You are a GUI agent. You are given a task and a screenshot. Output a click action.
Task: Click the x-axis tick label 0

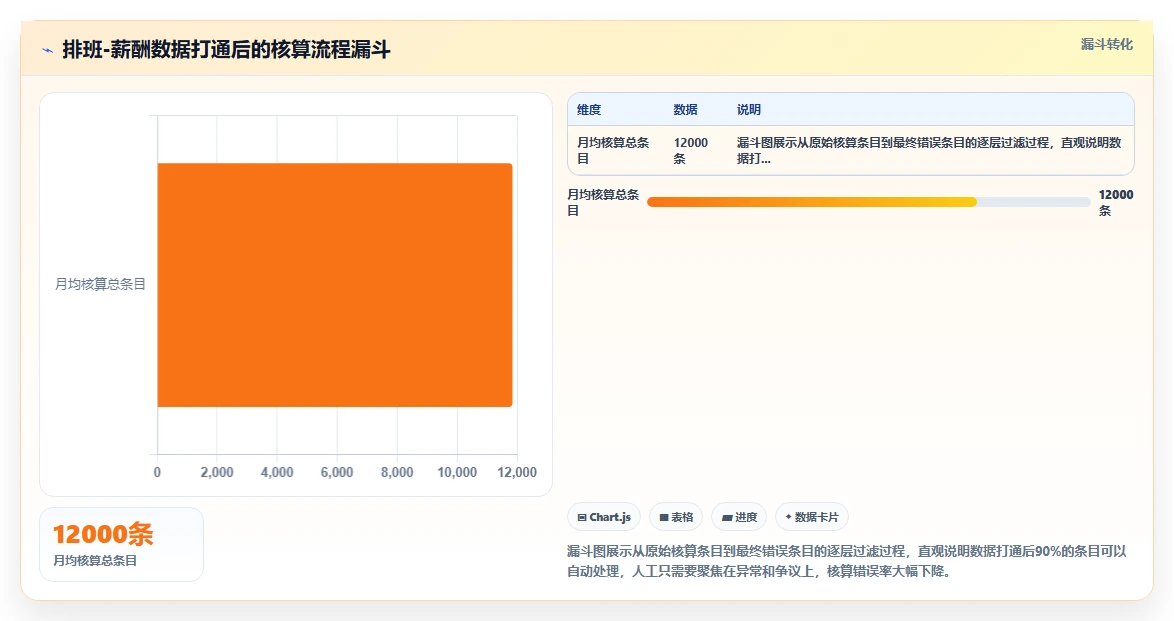click(157, 472)
